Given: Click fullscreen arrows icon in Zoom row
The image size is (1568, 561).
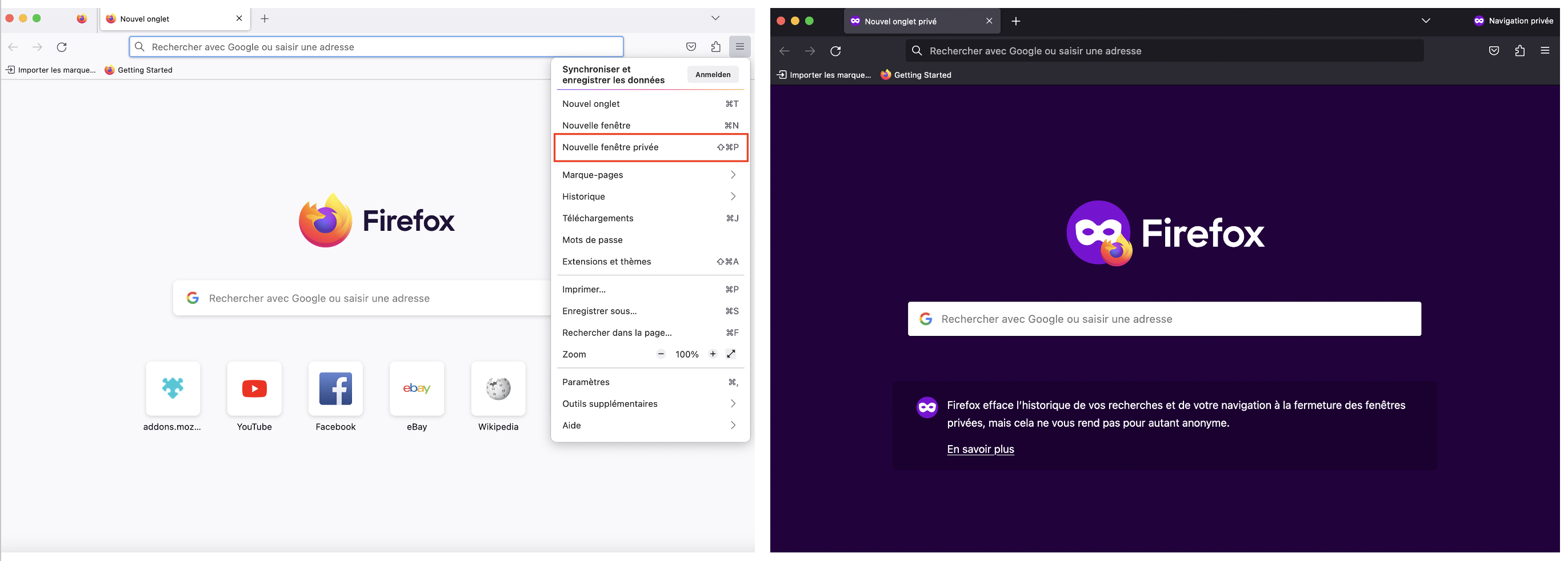Looking at the screenshot, I should coord(731,354).
